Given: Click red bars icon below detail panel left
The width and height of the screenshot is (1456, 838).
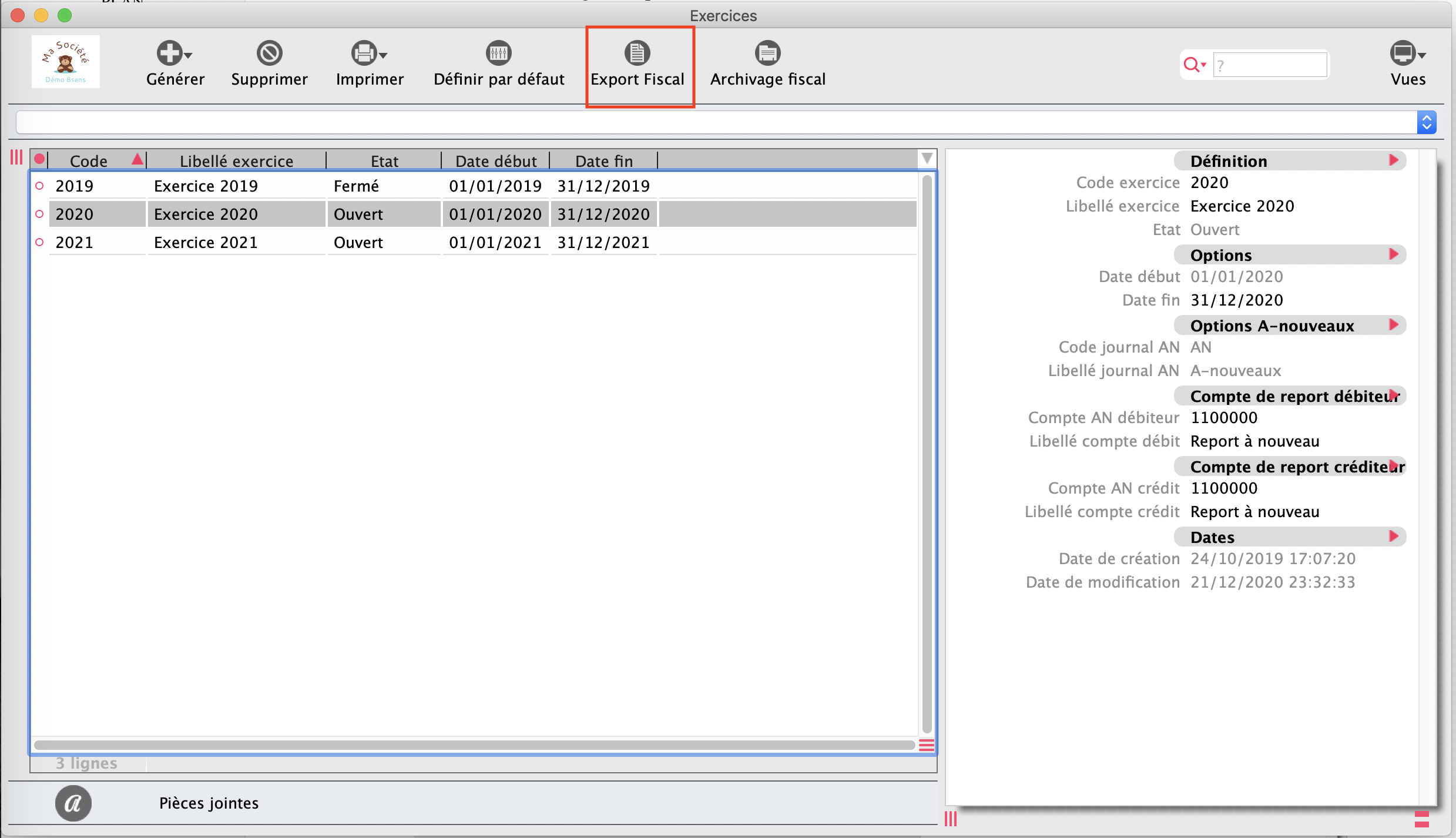Looking at the screenshot, I should [x=951, y=819].
